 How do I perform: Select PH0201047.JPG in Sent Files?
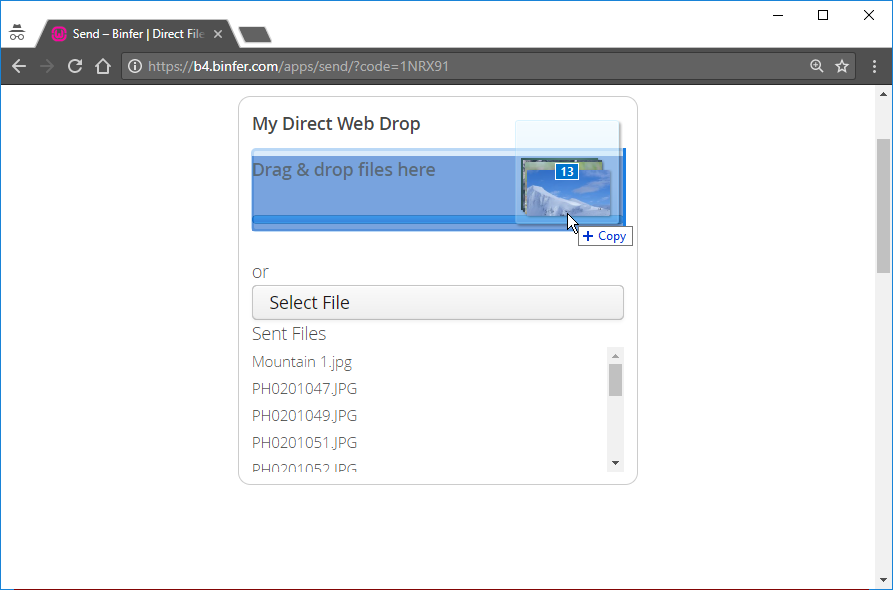305,388
